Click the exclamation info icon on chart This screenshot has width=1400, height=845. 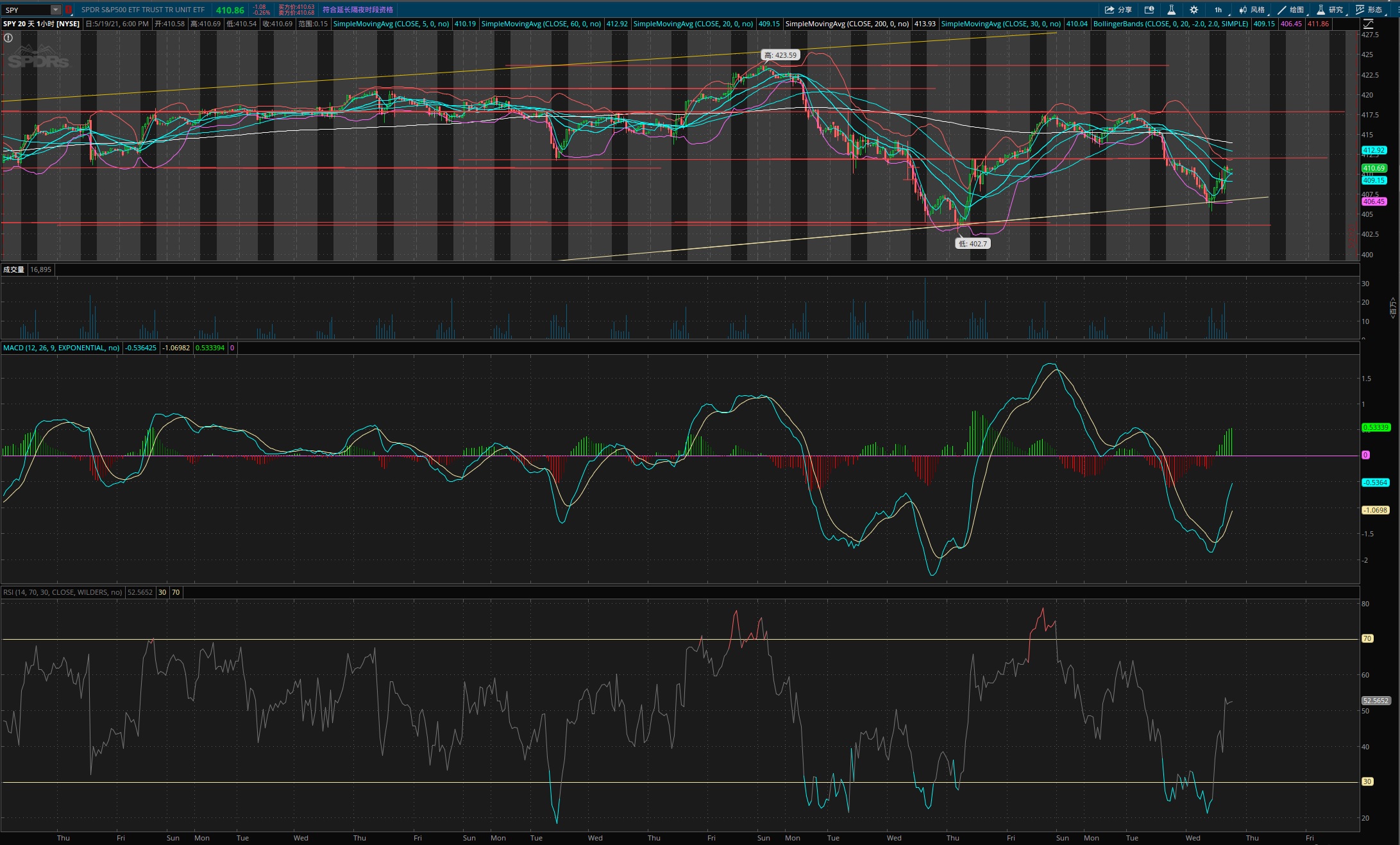[x=8, y=38]
